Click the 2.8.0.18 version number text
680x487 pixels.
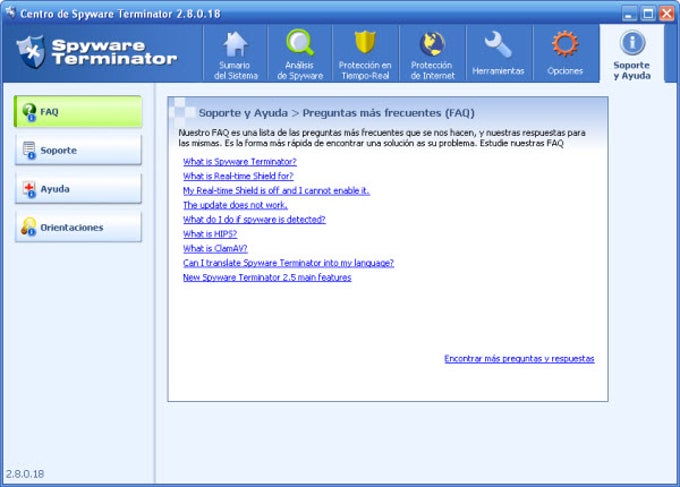point(25,474)
